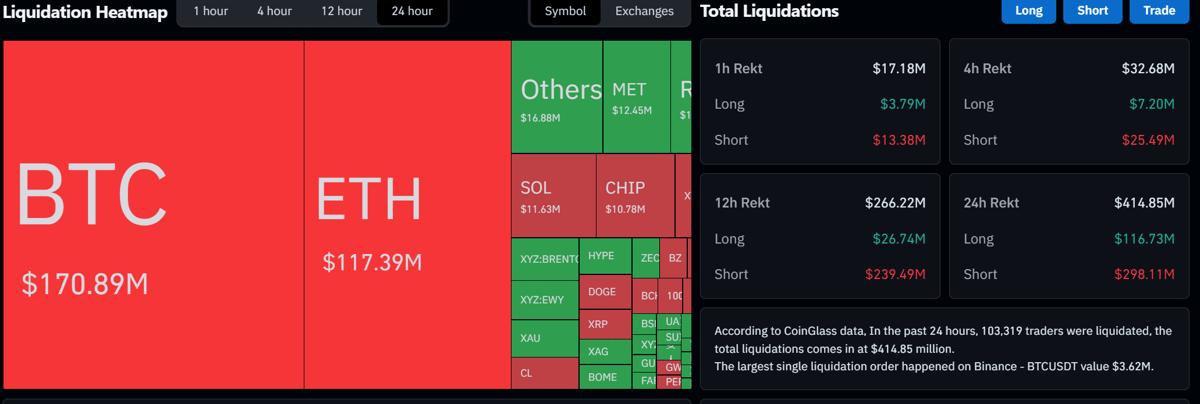Click the BTC heatmap tile
This screenshot has width=1200, height=404.
point(154,214)
